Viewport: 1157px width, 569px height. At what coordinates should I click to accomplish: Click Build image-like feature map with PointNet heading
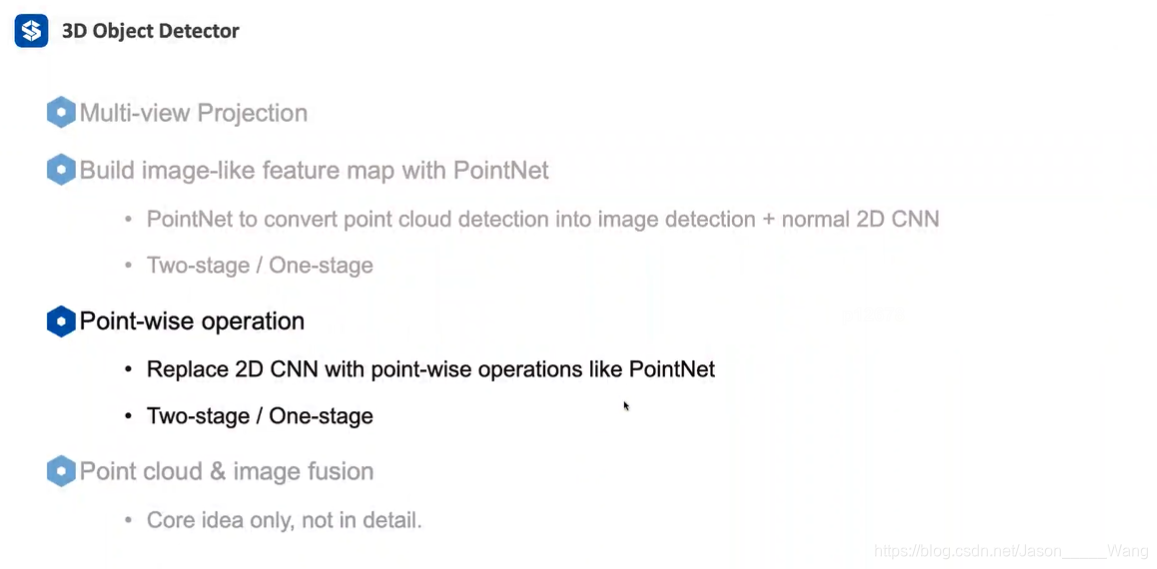click(x=314, y=170)
